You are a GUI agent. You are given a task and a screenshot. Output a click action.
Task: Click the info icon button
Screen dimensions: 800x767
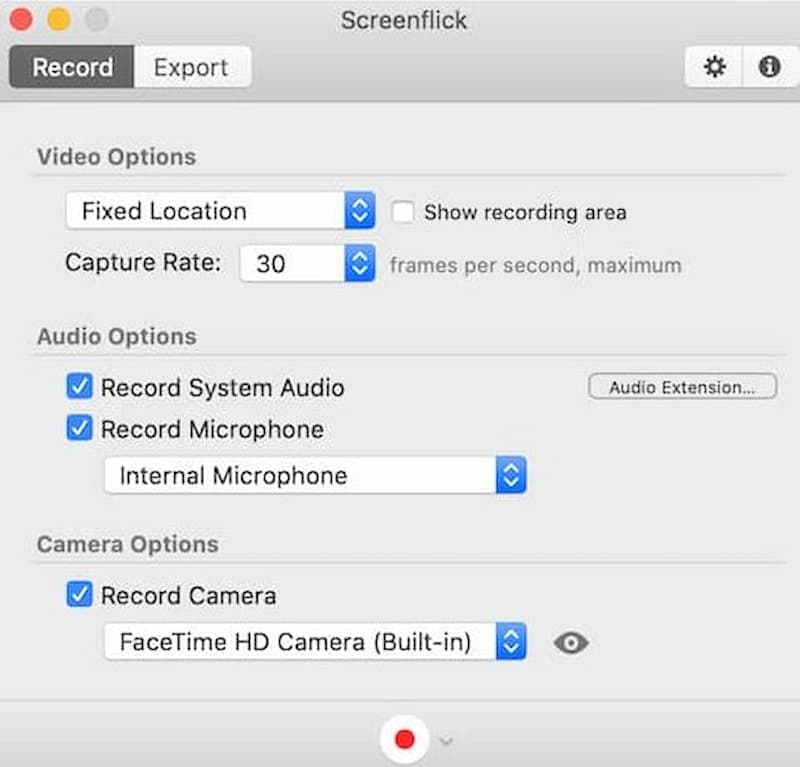click(x=769, y=67)
